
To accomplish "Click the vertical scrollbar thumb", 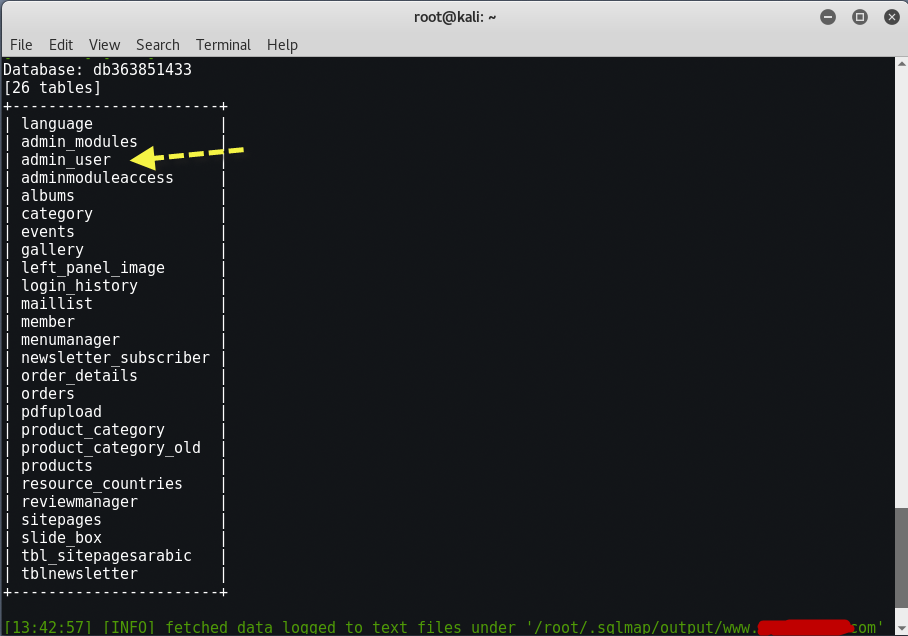I will point(902,558).
